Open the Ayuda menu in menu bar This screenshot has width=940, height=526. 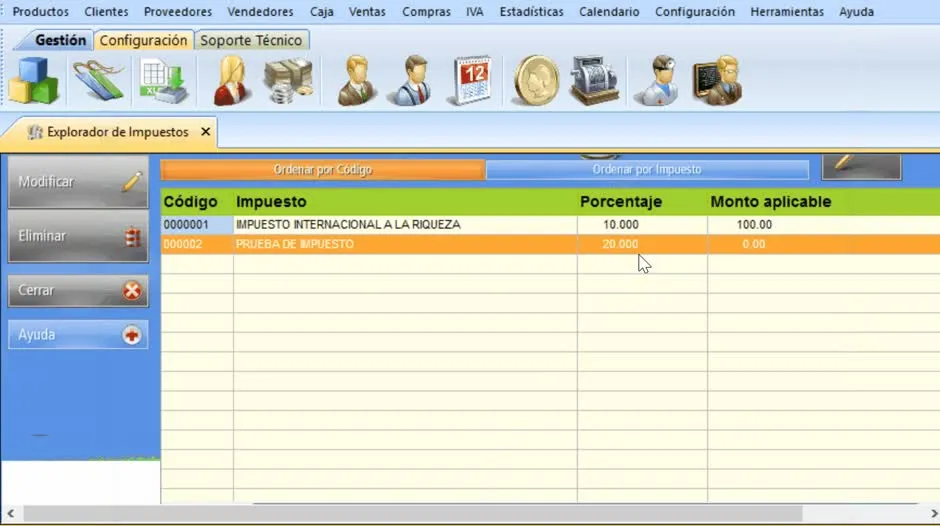pyautogui.click(x=856, y=11)
